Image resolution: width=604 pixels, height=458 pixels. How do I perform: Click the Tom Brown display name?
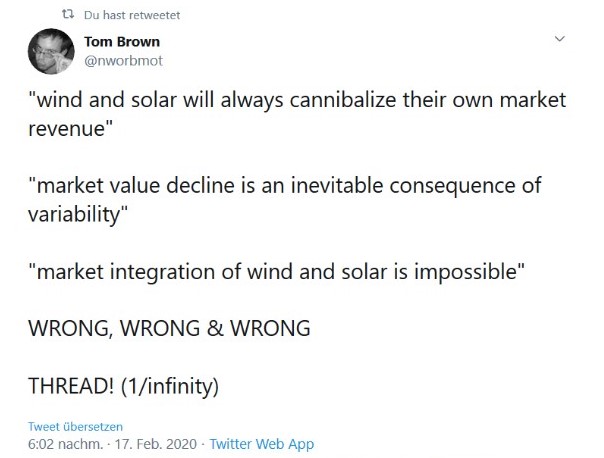tap(122, 42)
